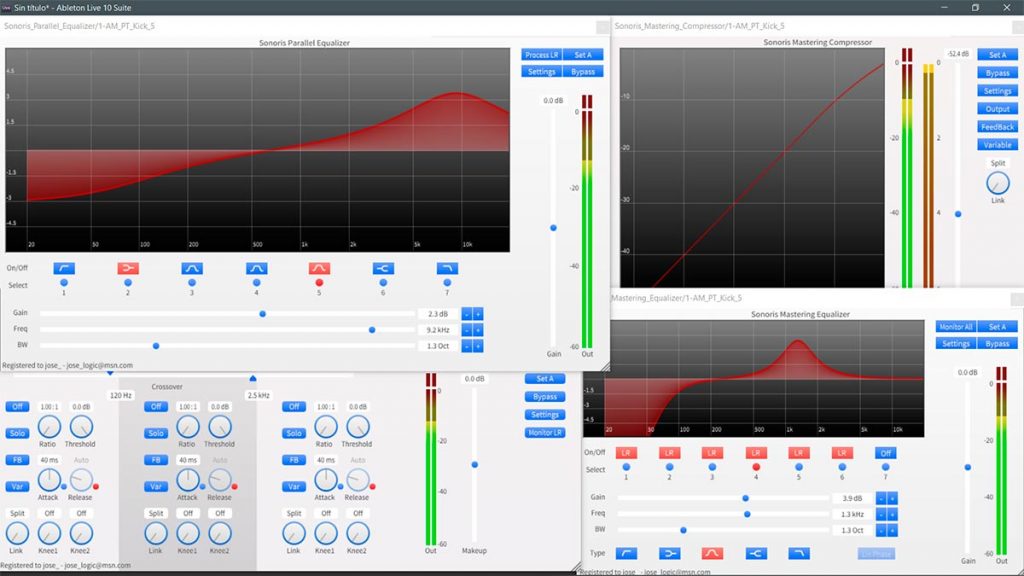
Task: Click Lin Phase button in Mastering Equalizer
Action: [876, 554]
